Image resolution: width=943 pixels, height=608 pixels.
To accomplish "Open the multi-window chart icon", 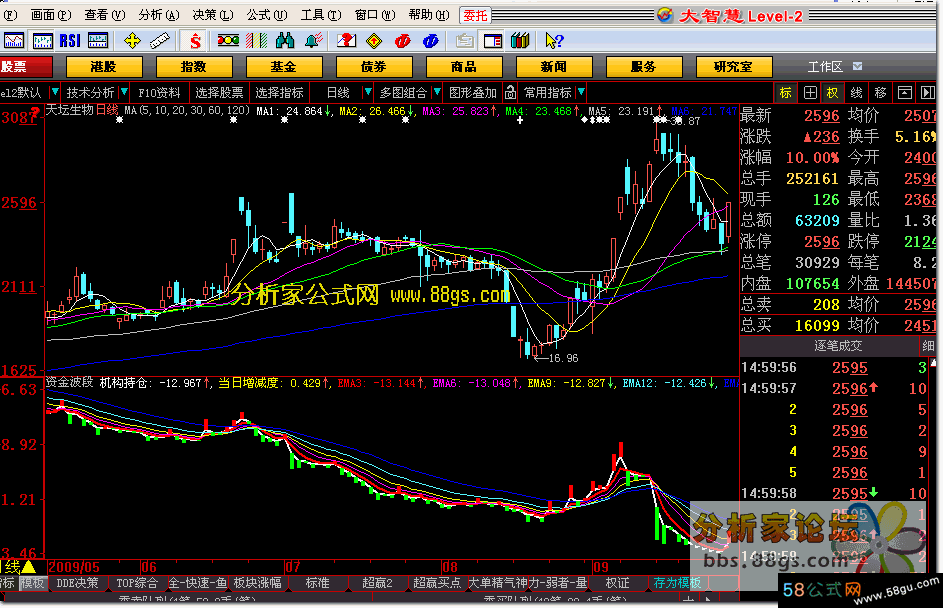I will [97, 40].
